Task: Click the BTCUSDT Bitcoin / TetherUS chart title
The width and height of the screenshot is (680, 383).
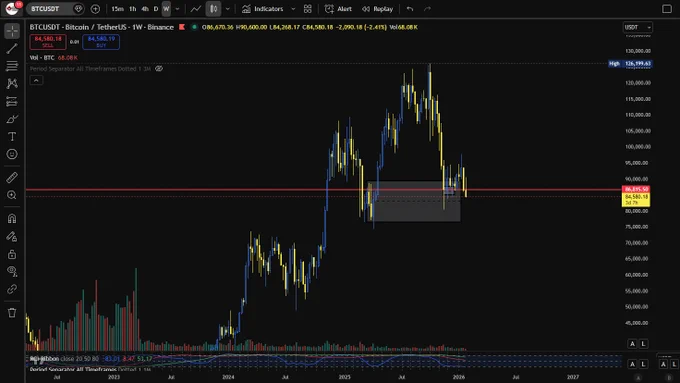Action: click(101, 27)
